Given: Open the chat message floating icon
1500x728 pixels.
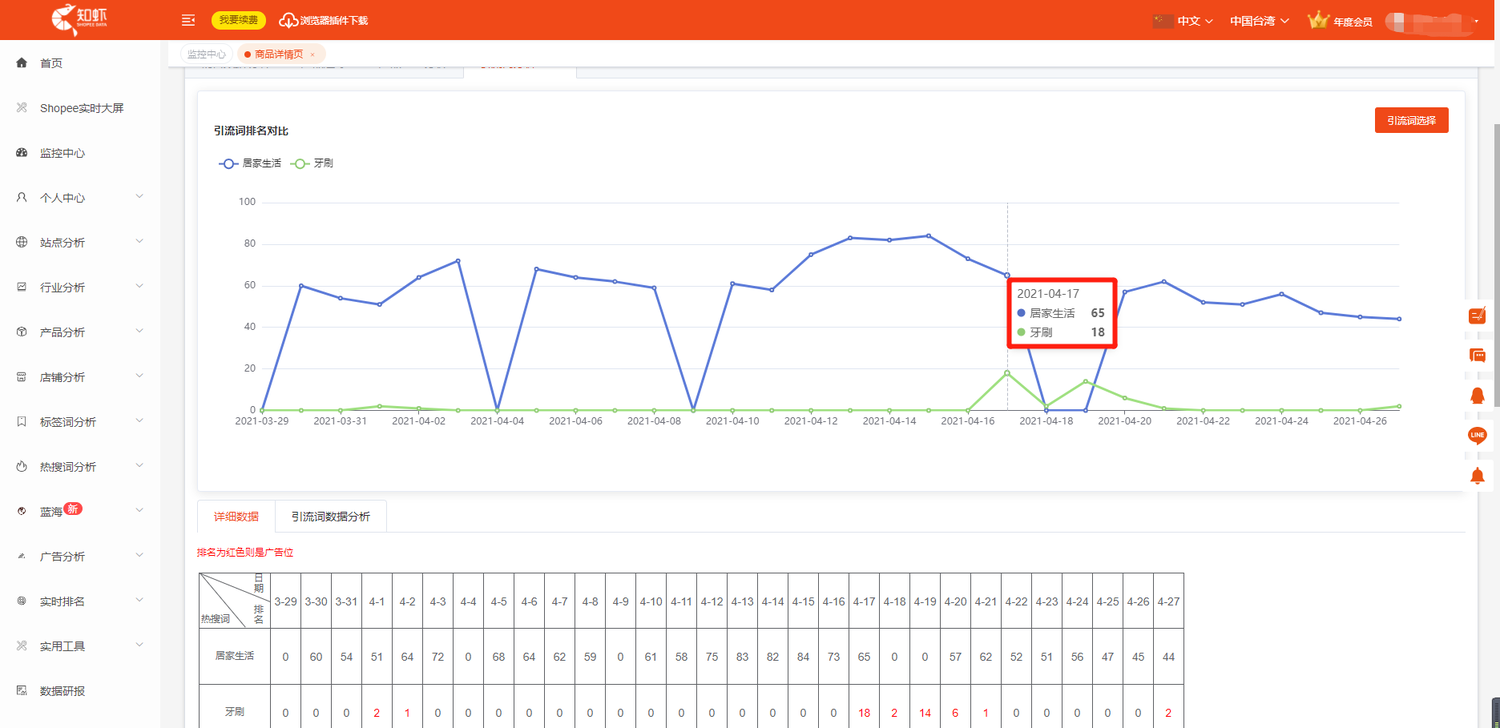Looking at the screenshot, I should click(x=1477, y=355).
